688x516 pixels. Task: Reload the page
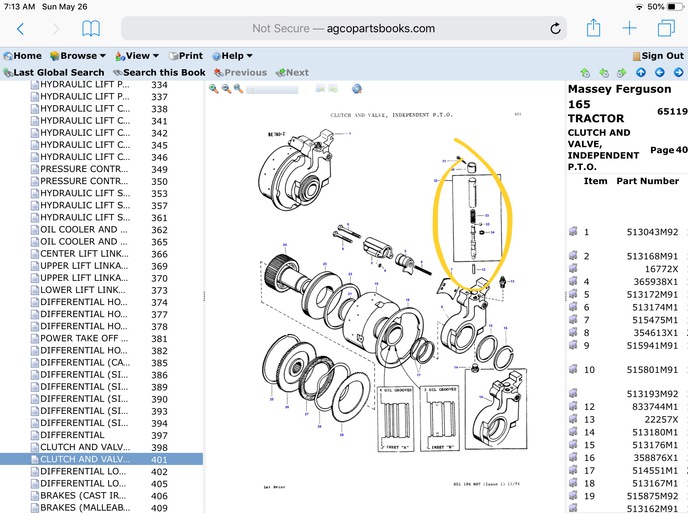(555, 29)
